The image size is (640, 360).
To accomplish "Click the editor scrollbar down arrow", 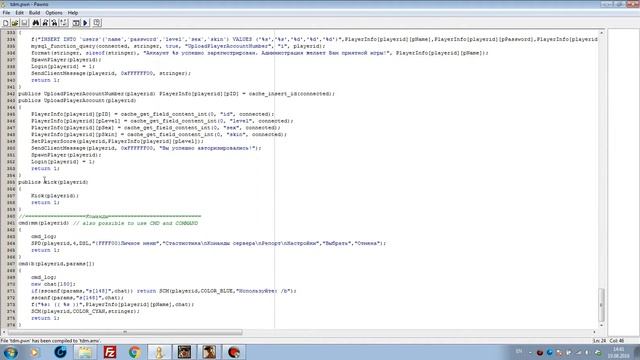I will [x=601, y=325].
